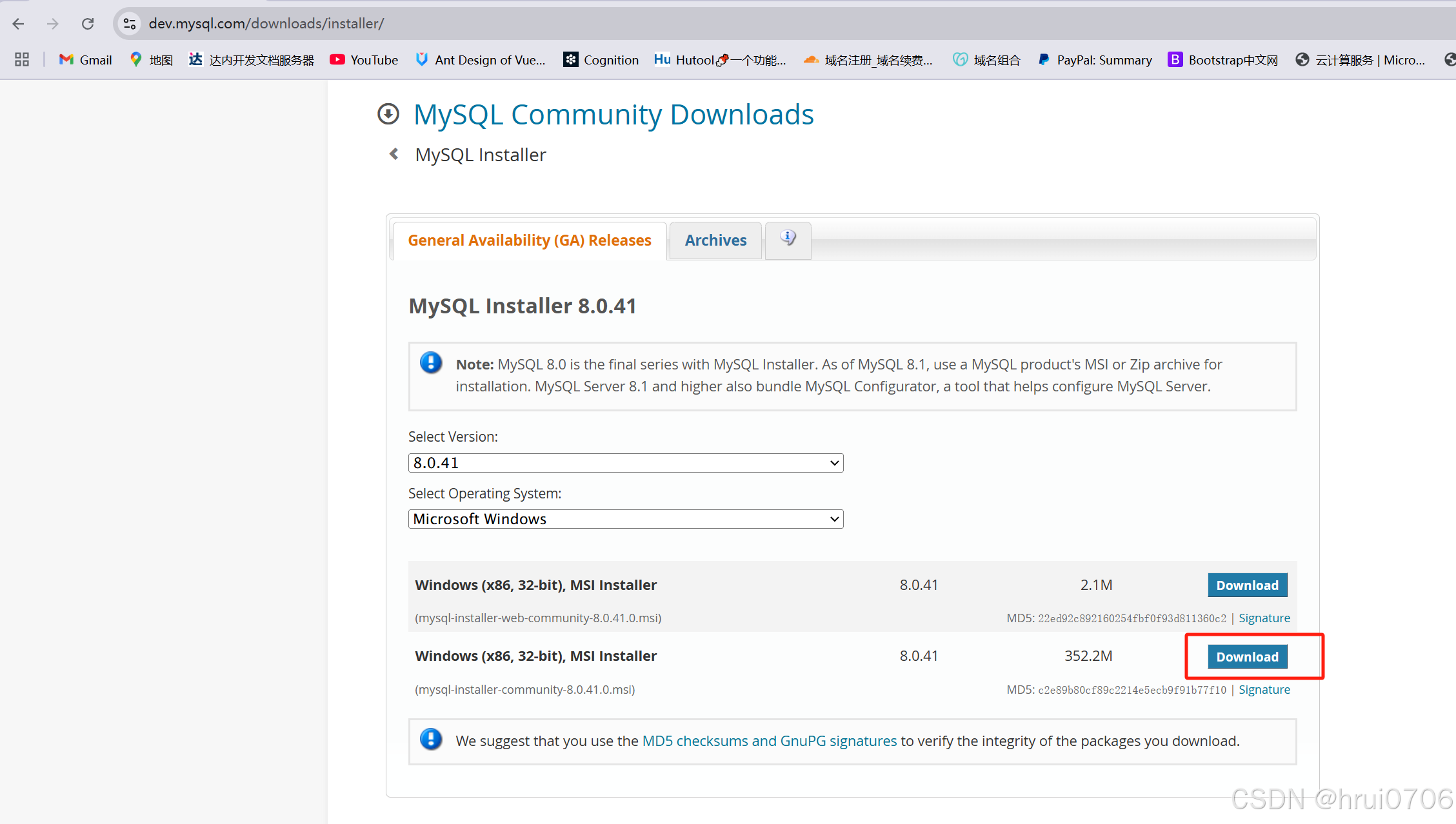Click MD5 value 22ed92c892160254fbf0f93d811360c2

[1132, 619]
